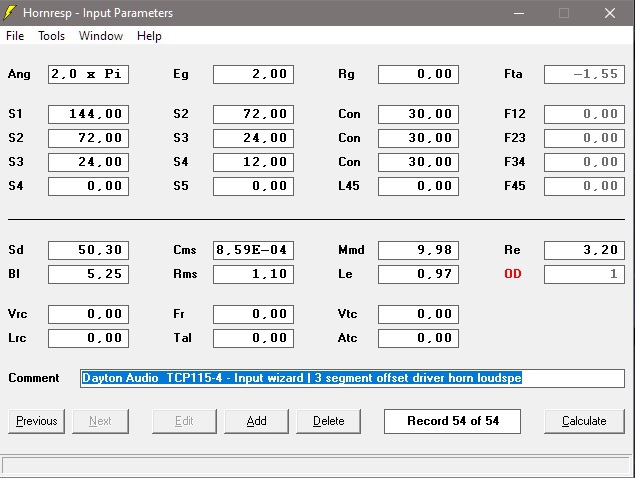635x478 pixels.
Task: Open the Help menu
Action: pos(149,36)
